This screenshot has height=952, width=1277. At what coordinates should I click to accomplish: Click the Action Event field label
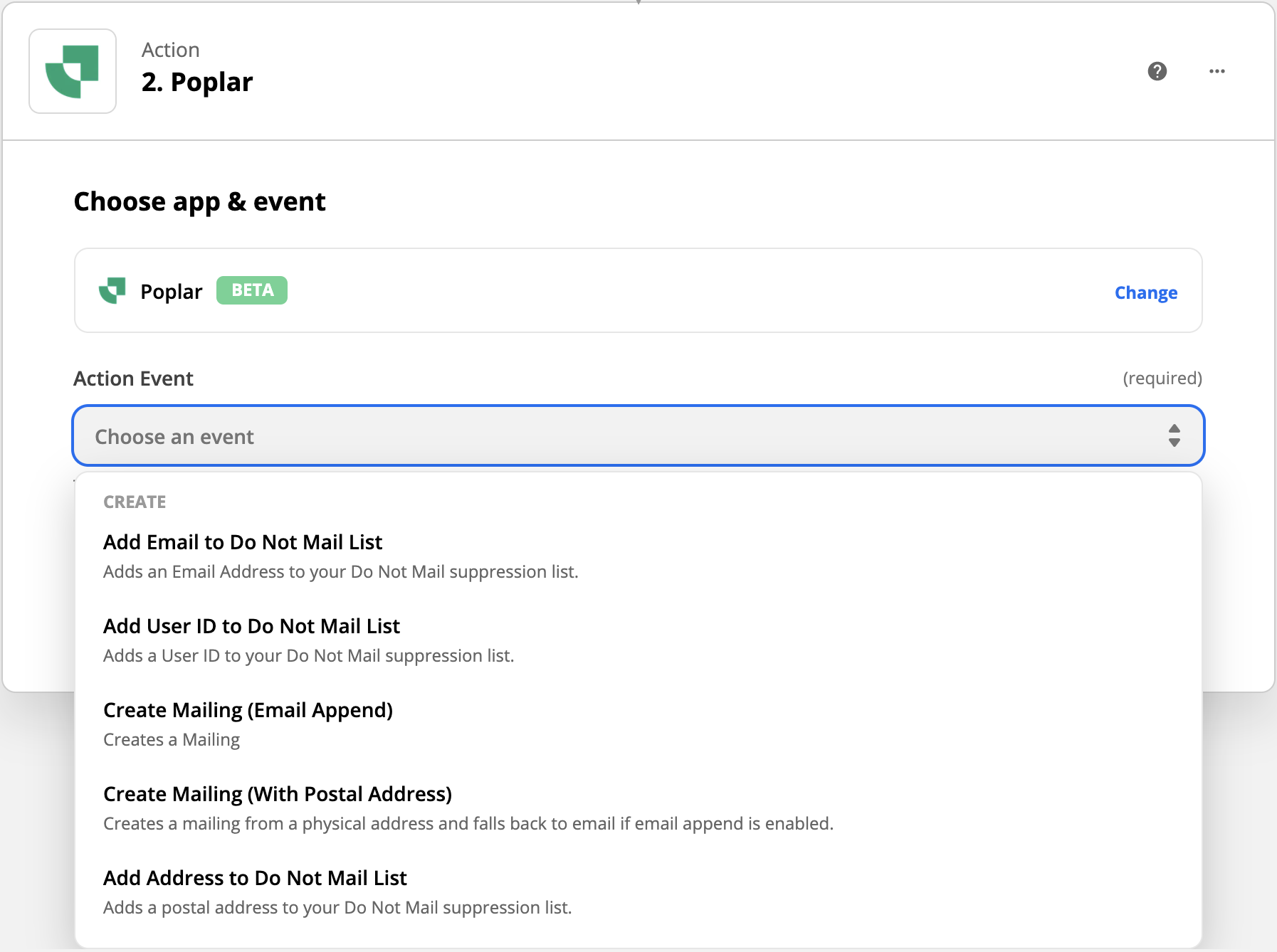(133, 379)
